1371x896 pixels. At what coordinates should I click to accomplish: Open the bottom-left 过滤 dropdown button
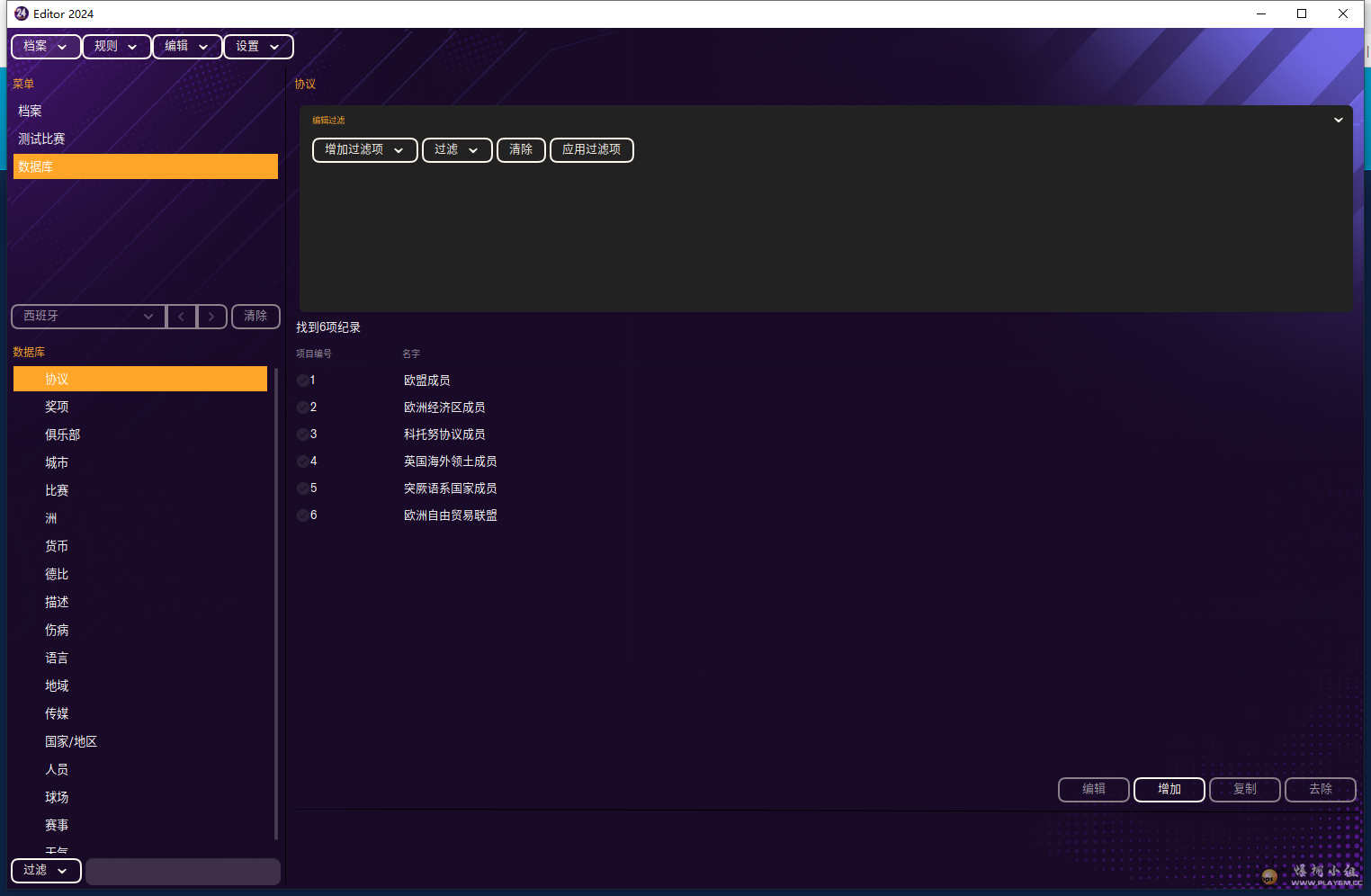click(46, 871)
